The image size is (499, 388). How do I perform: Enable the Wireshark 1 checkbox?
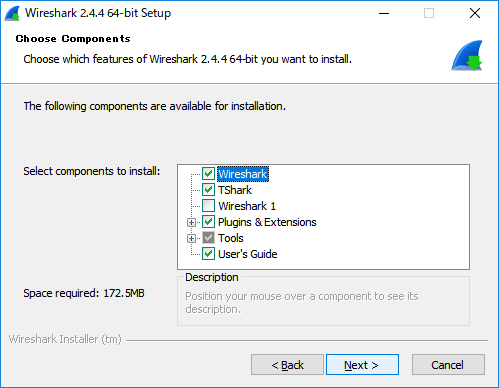coord(208,206)
